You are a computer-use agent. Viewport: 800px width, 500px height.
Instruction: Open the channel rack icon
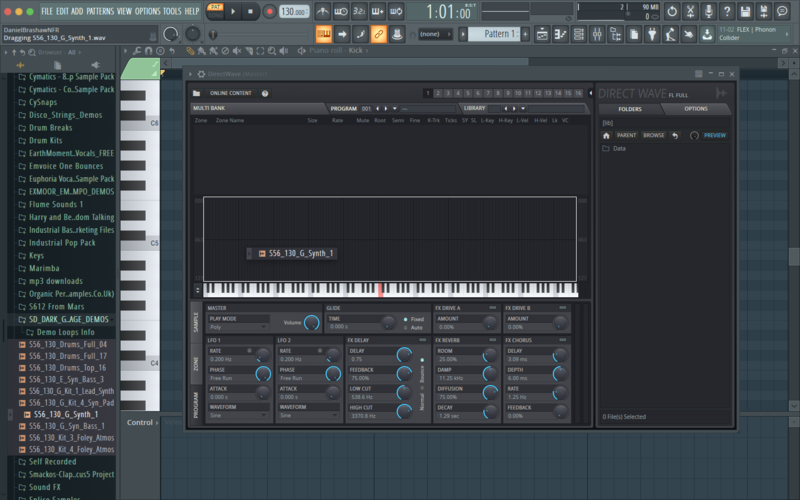[579, 34]
